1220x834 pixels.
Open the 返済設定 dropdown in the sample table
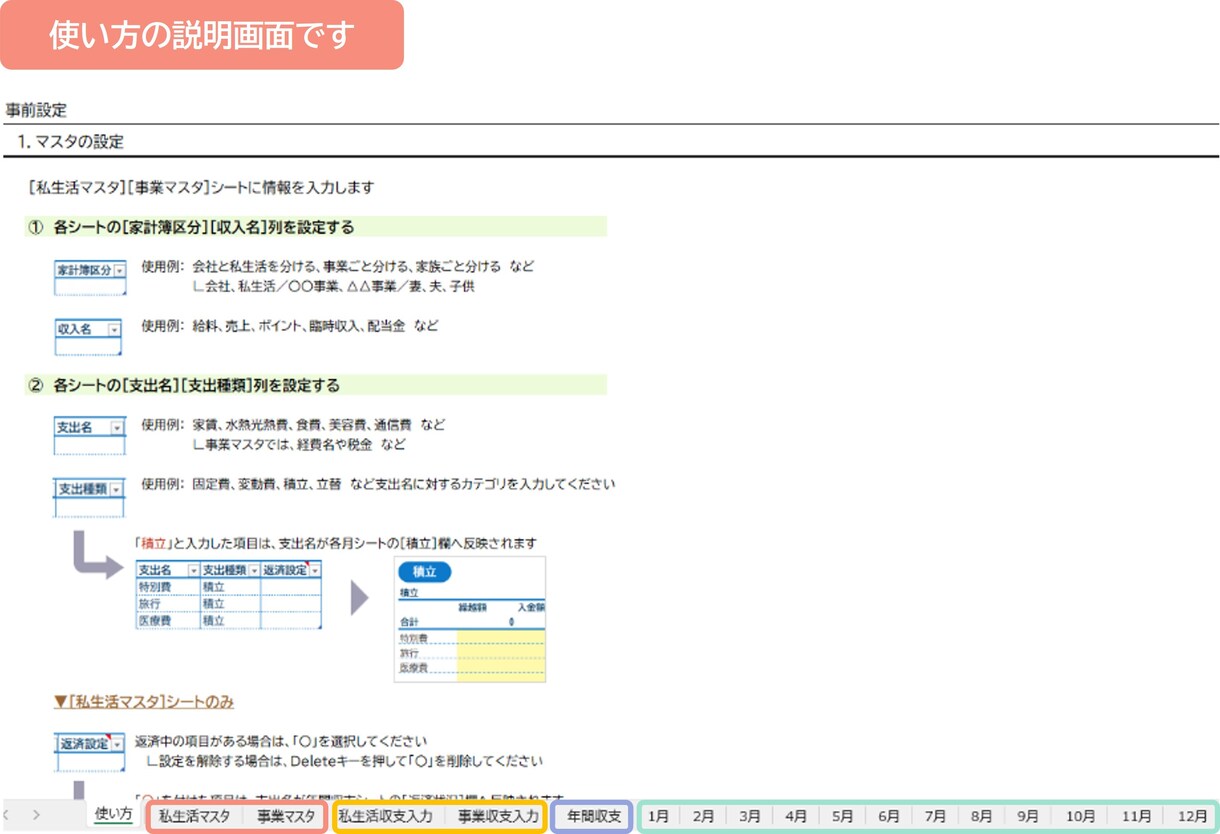click(x=315, y=570)
